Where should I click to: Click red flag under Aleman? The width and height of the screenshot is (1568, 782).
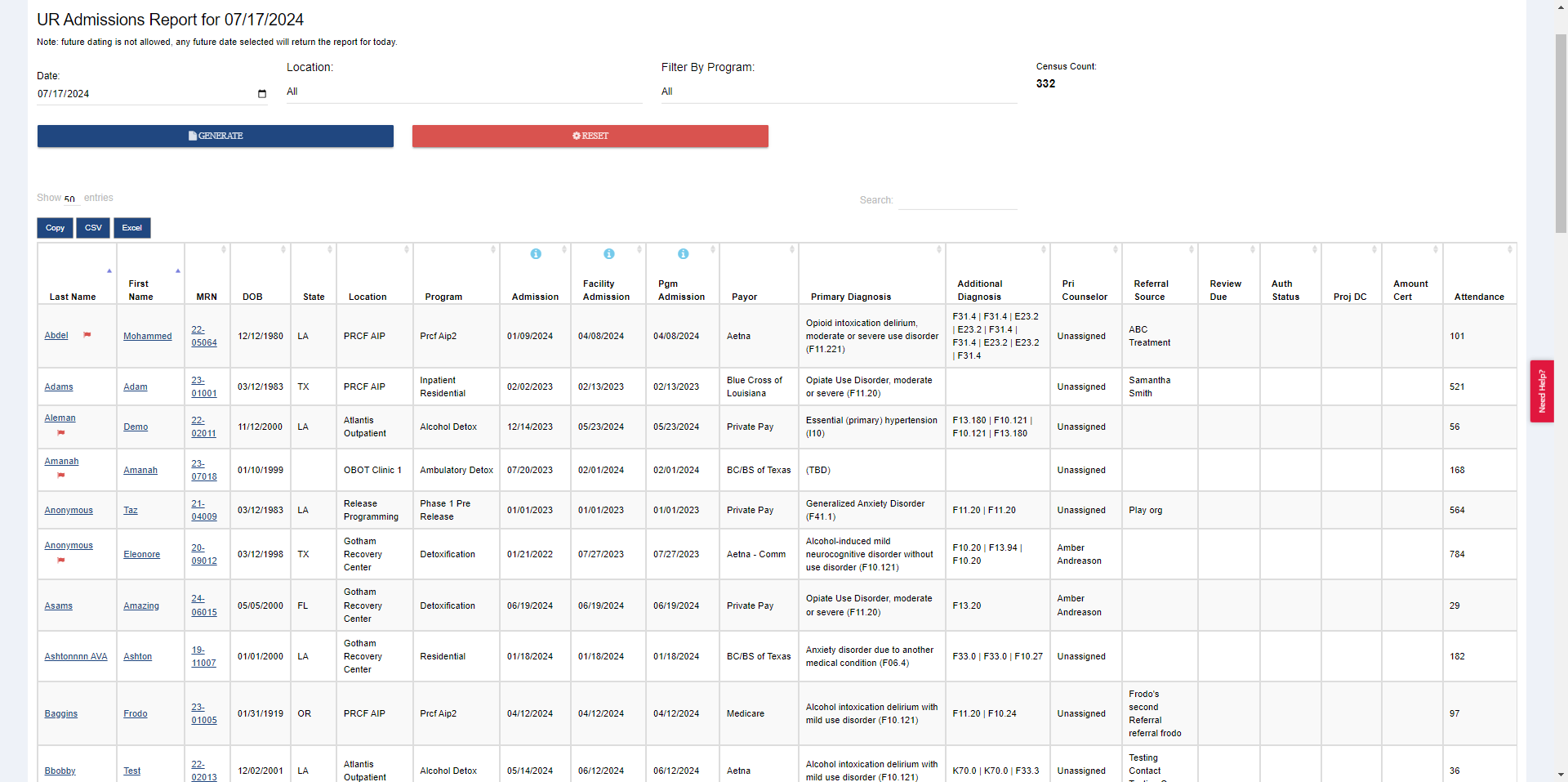(x=61, y=433)
